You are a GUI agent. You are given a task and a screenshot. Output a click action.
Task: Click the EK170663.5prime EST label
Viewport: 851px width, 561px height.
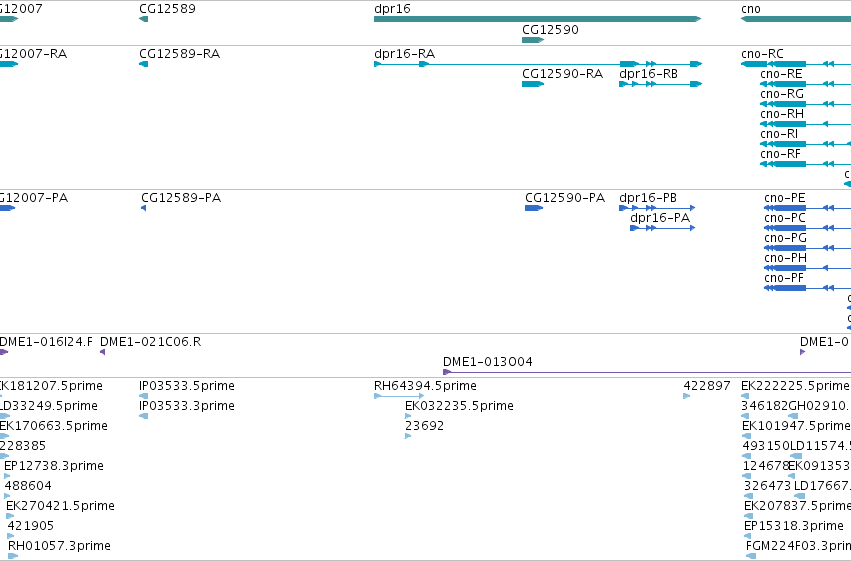coord(54,426)
